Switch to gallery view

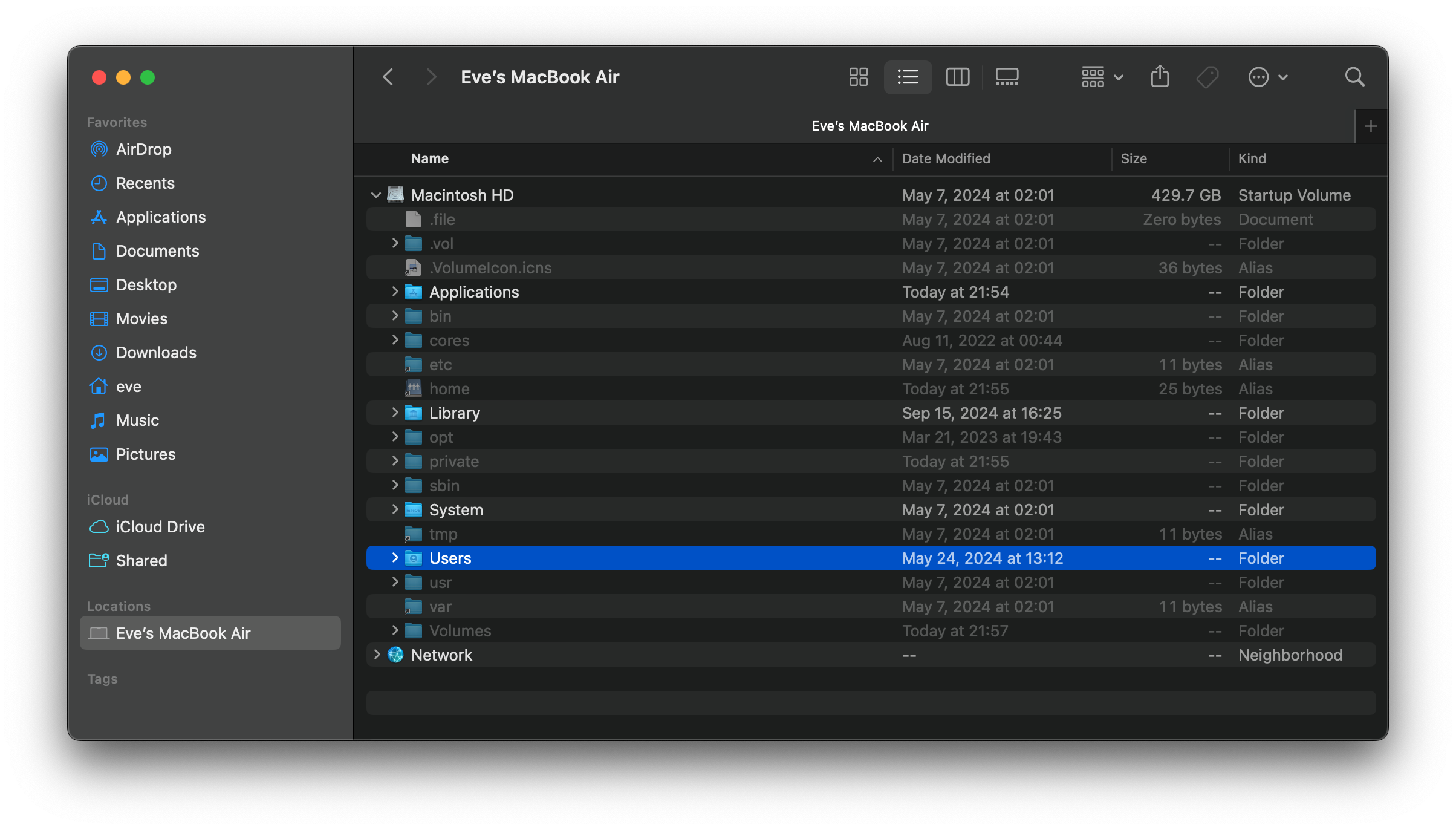pos(1007,77)
